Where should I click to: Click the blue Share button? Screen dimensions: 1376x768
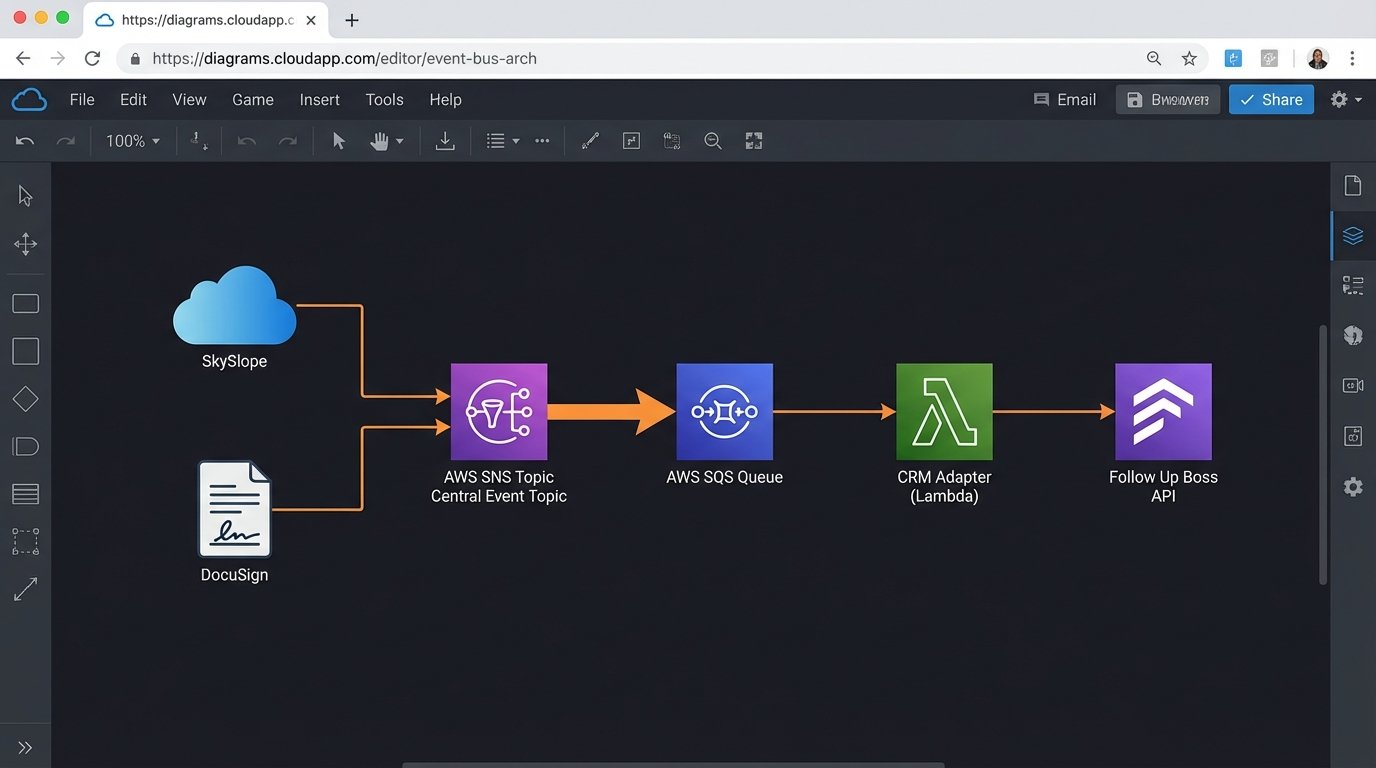tap(1271, 100)
